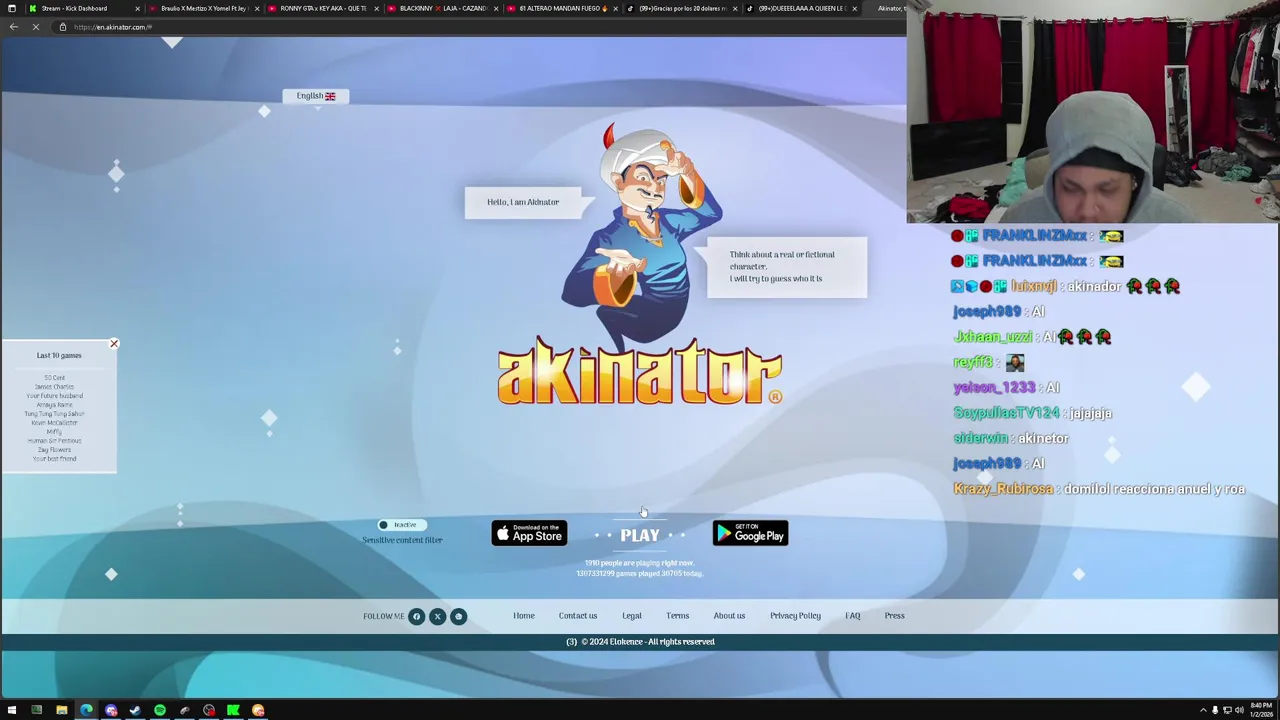Select '50 Cent' in last games list
This screenshot has height=720, width=1280.
pyautogui.click(x=55, y=378)
